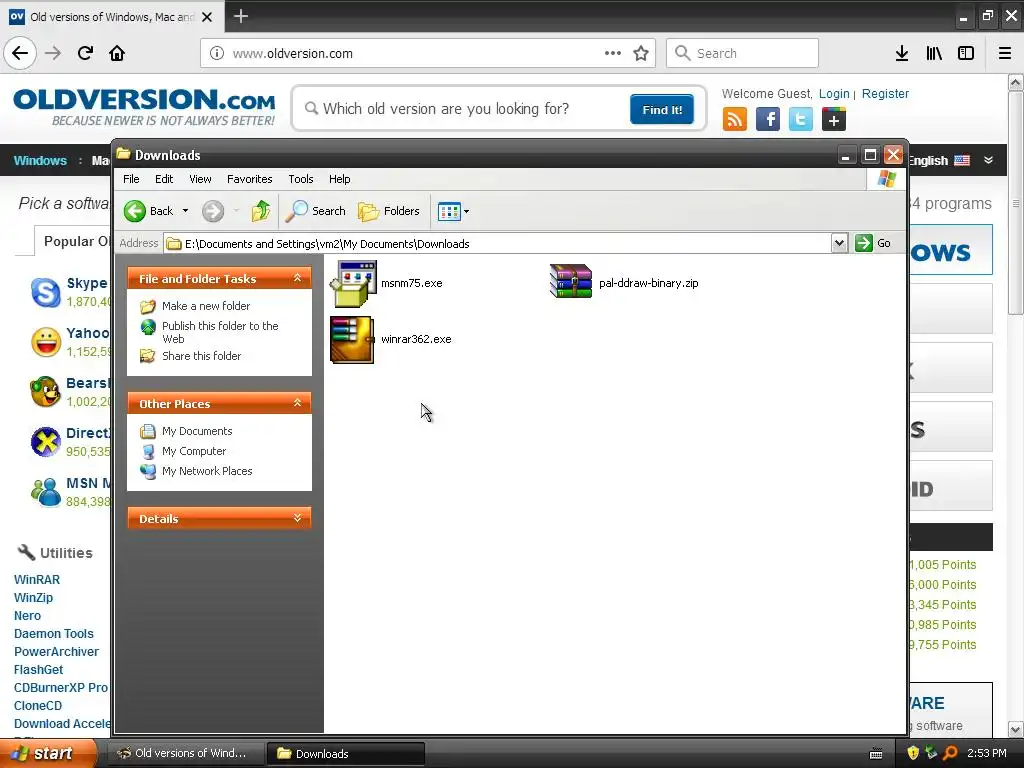Open the View menu
Image resolution: width=1024 pixels, height=768 pixels.
[200, 179]
